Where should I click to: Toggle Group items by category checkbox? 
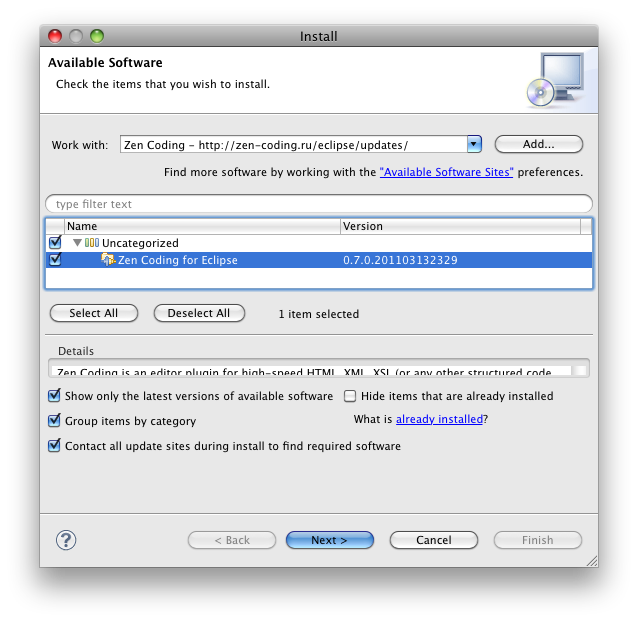pos(54,421)
